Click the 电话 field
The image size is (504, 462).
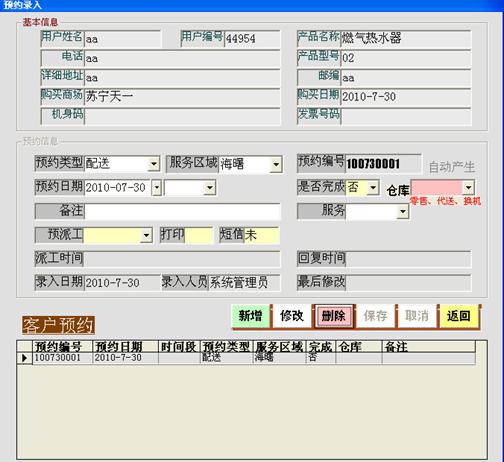tap(182, 58)
